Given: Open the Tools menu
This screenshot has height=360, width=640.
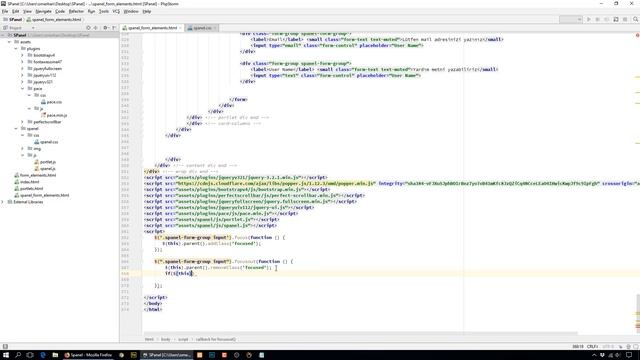Looking at the screenshot, I should pyautogui.click(x=104, y=11).
